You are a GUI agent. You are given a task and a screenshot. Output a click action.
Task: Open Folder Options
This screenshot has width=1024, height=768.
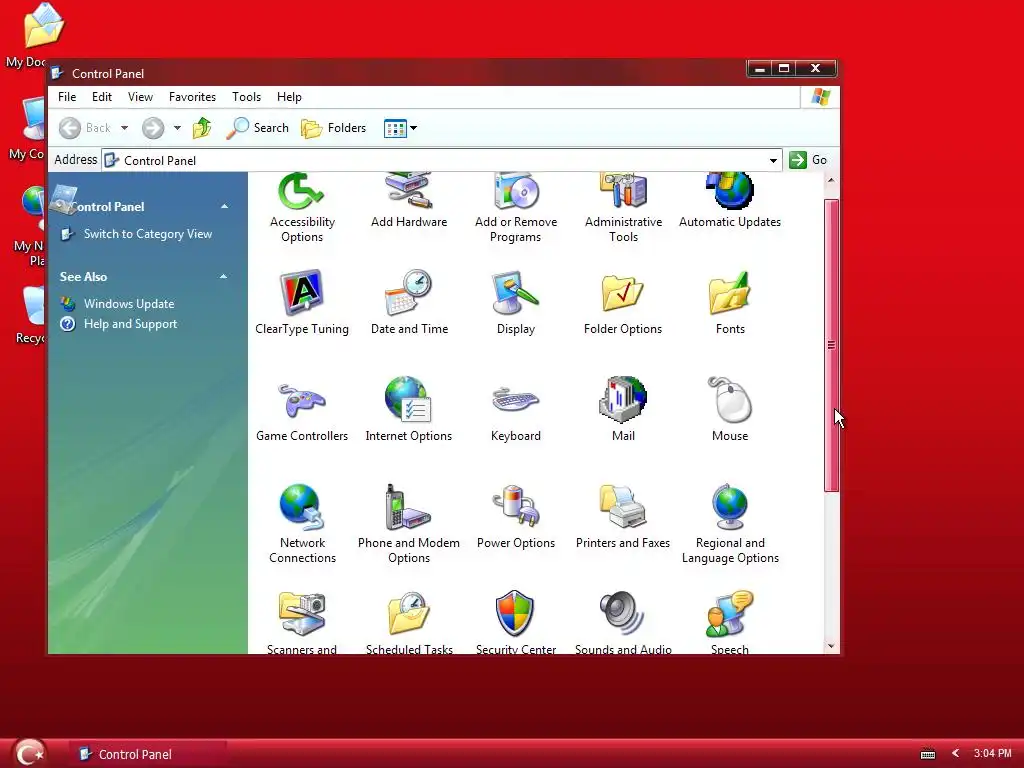[x=622, y=302]
